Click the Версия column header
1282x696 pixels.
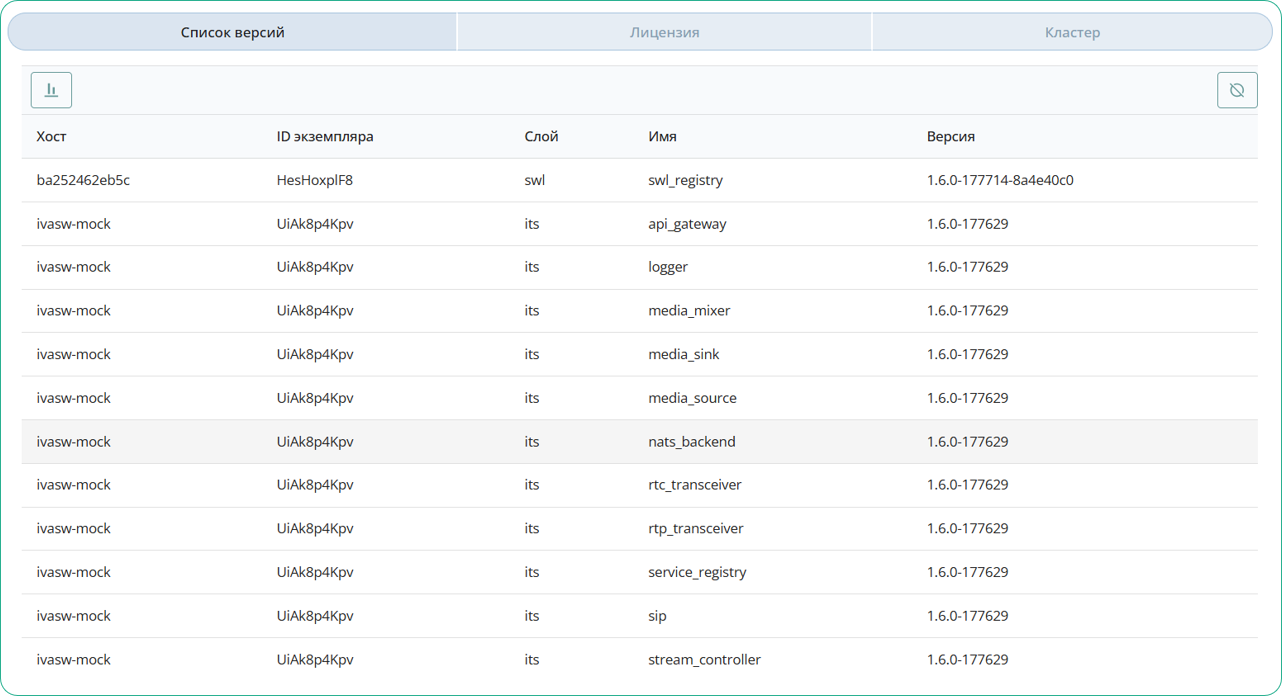click(950, 136)
